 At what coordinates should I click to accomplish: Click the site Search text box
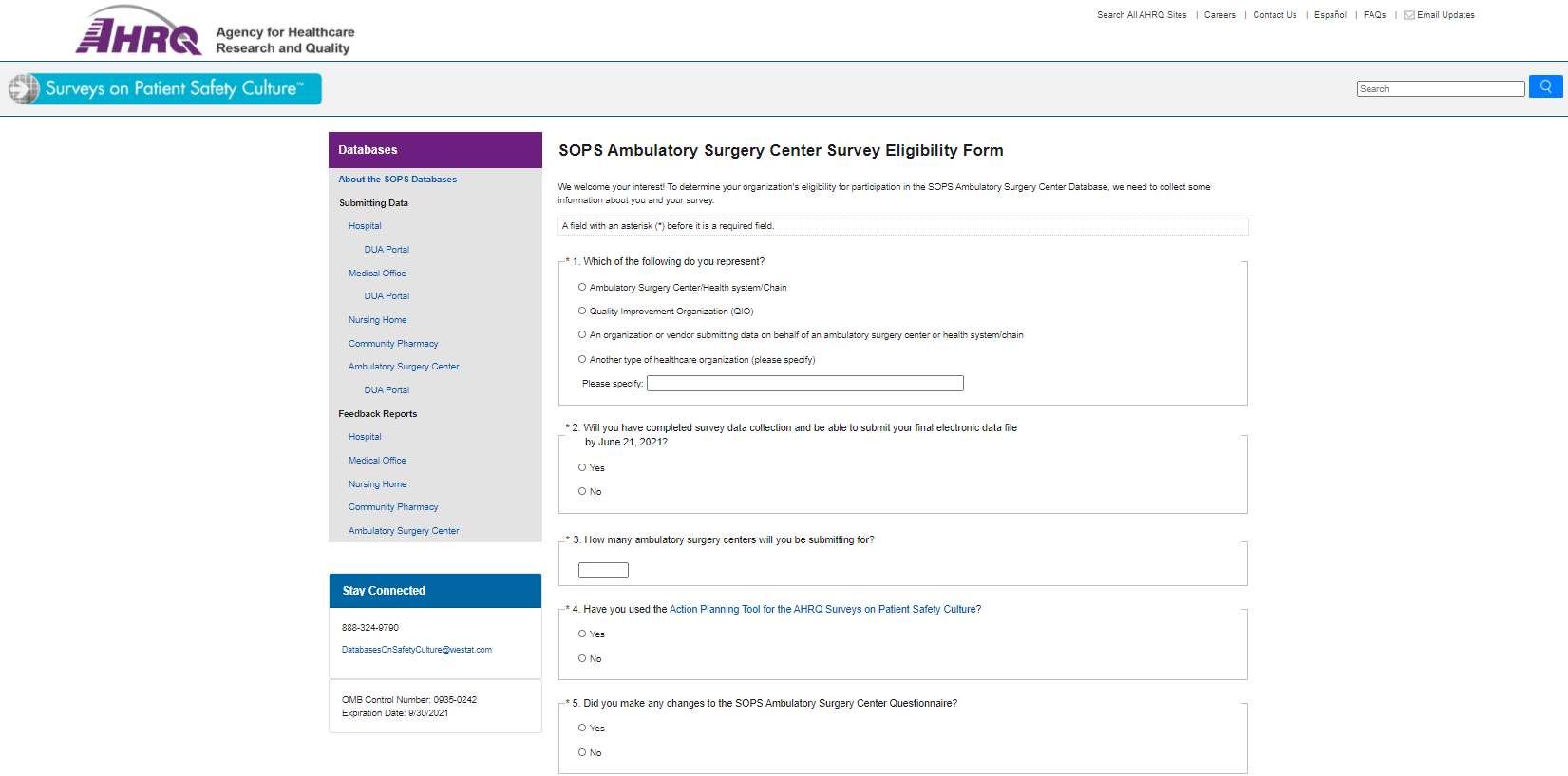1440,88
